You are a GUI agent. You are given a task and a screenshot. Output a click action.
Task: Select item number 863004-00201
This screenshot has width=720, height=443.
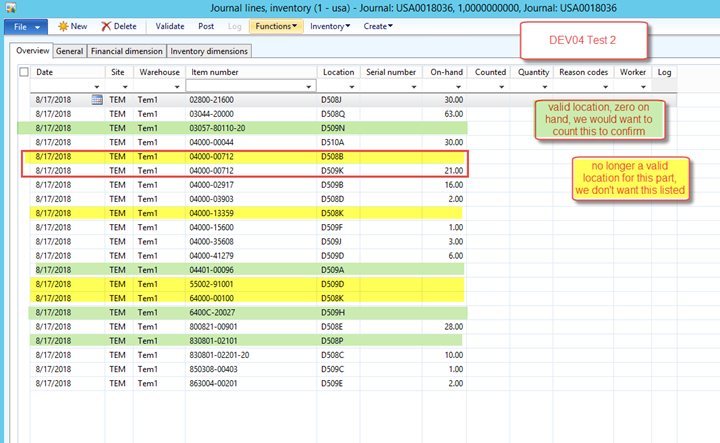213,384
